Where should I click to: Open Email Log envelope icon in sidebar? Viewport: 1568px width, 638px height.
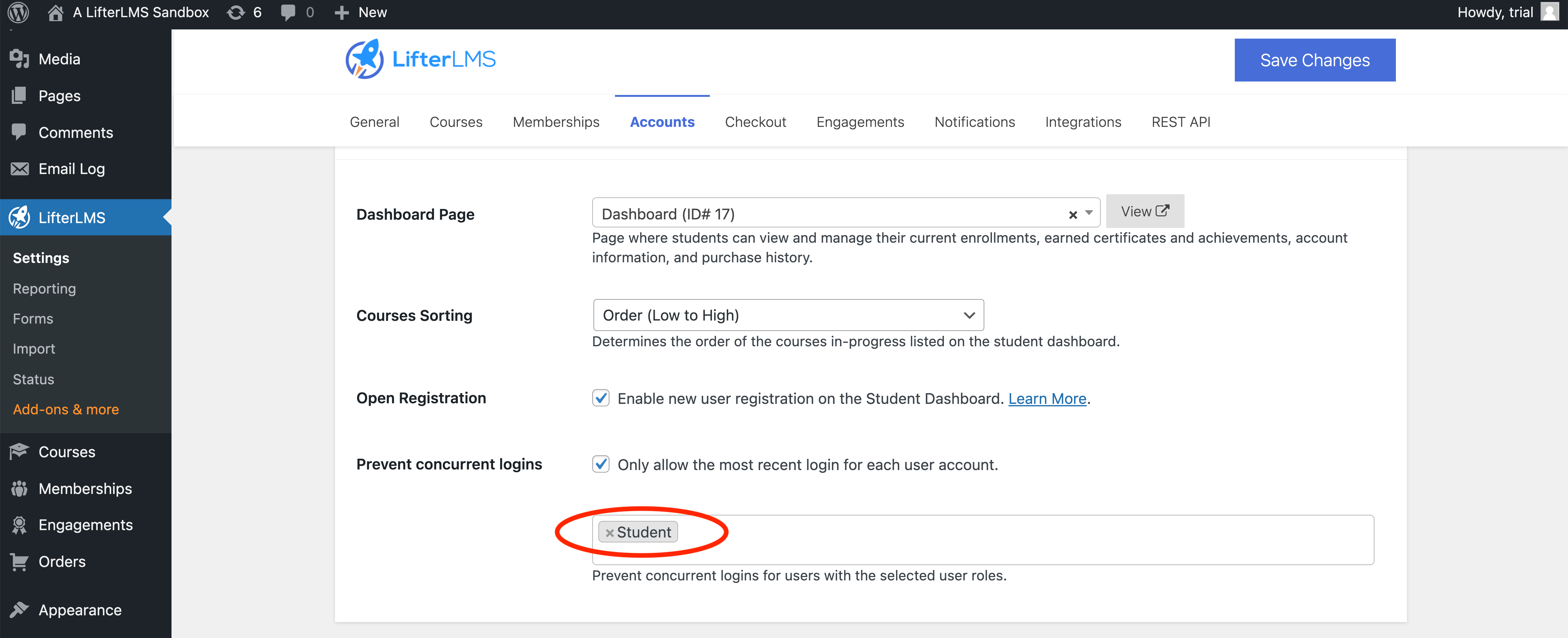pyautogui.click(x=20, y=169)
